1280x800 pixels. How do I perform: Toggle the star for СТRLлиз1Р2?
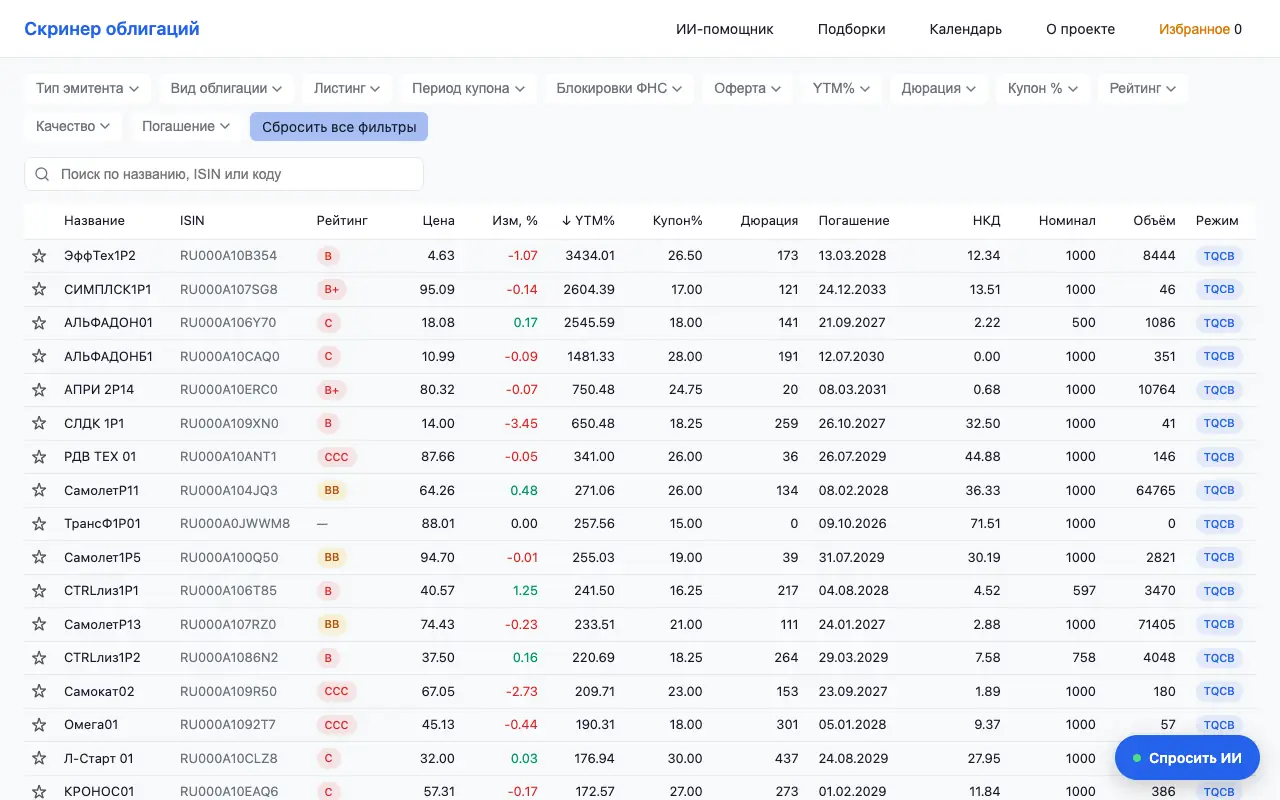pos(39,658)
